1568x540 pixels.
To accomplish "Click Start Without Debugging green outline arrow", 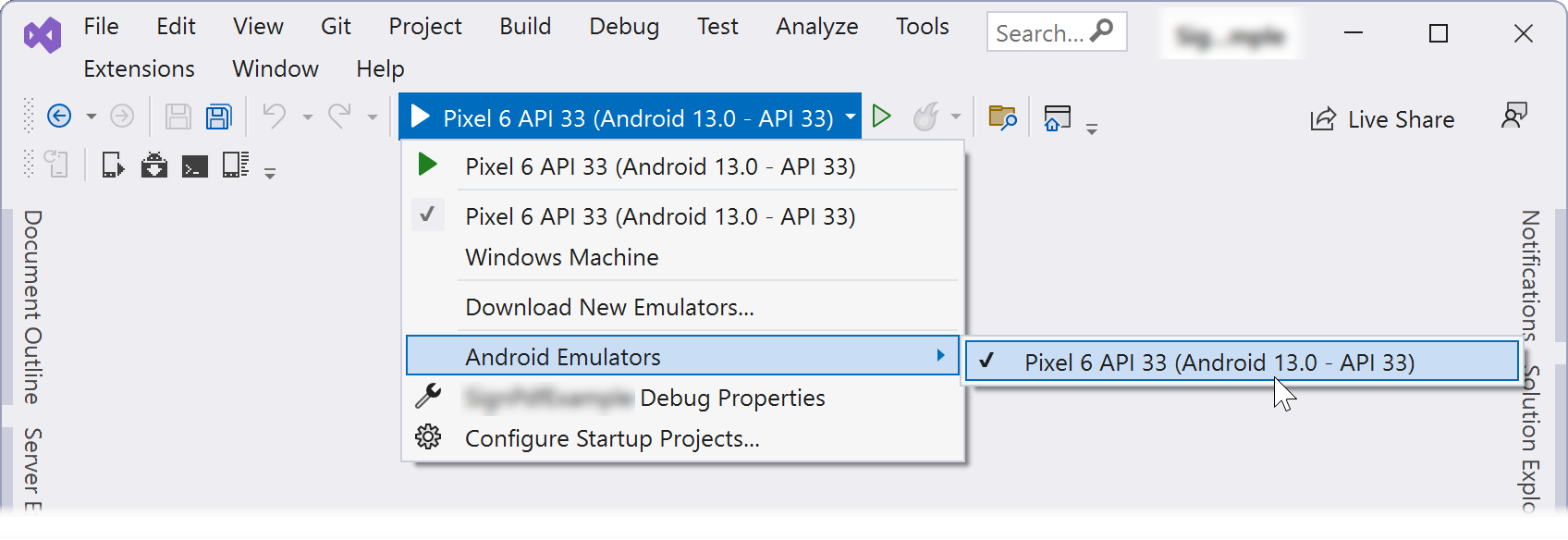I will click(x=882, y=117).
